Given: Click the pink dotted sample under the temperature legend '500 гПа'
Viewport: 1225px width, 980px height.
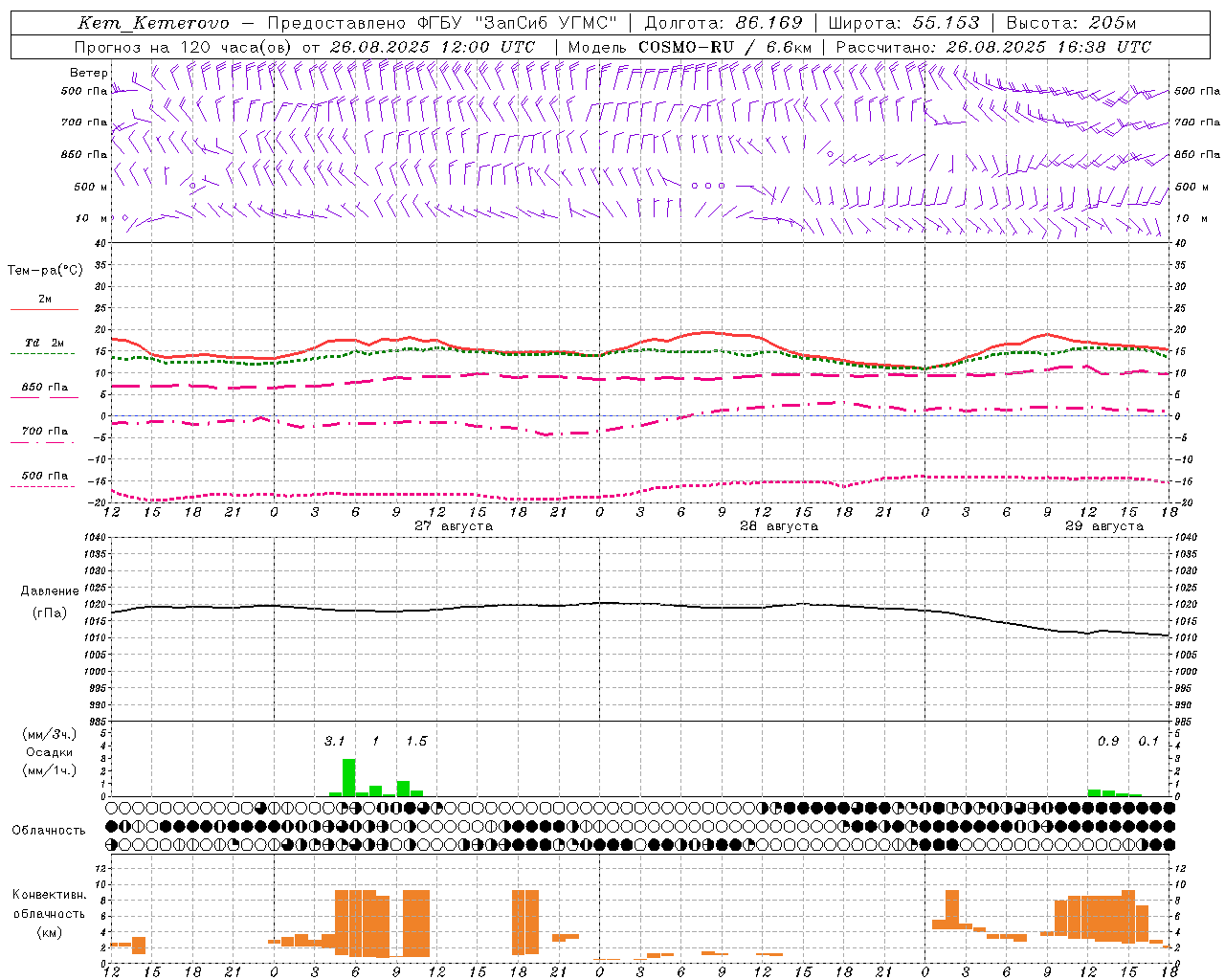Looking at the screenshot, I should pos(42,486).
